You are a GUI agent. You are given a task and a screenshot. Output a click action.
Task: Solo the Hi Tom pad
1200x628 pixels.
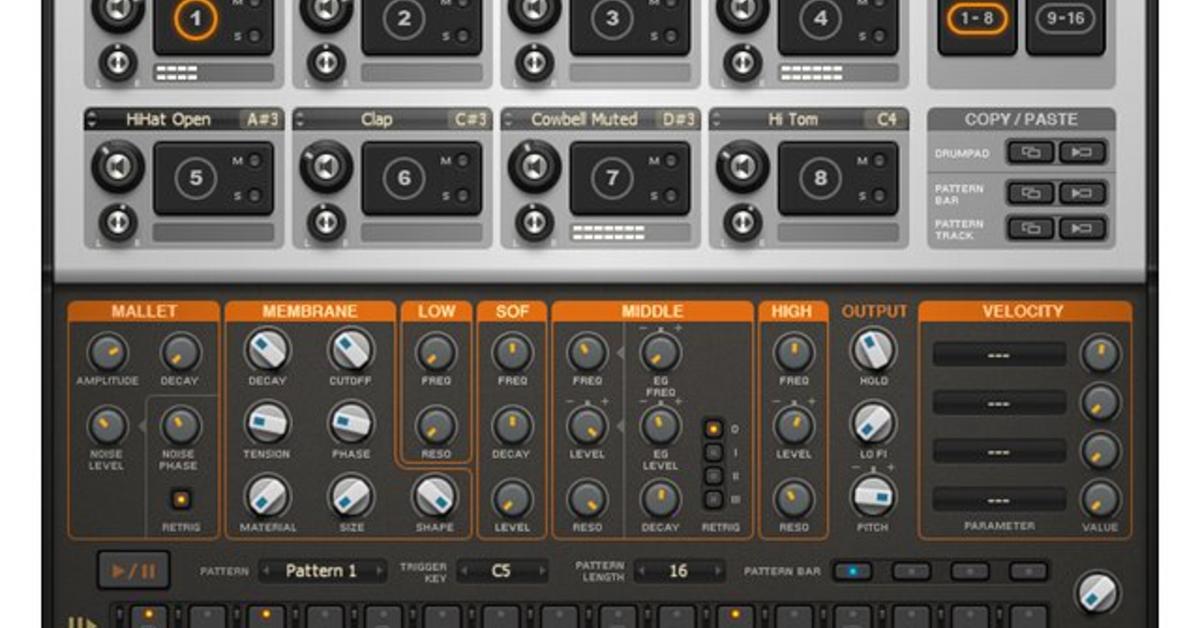pos(879,195)
